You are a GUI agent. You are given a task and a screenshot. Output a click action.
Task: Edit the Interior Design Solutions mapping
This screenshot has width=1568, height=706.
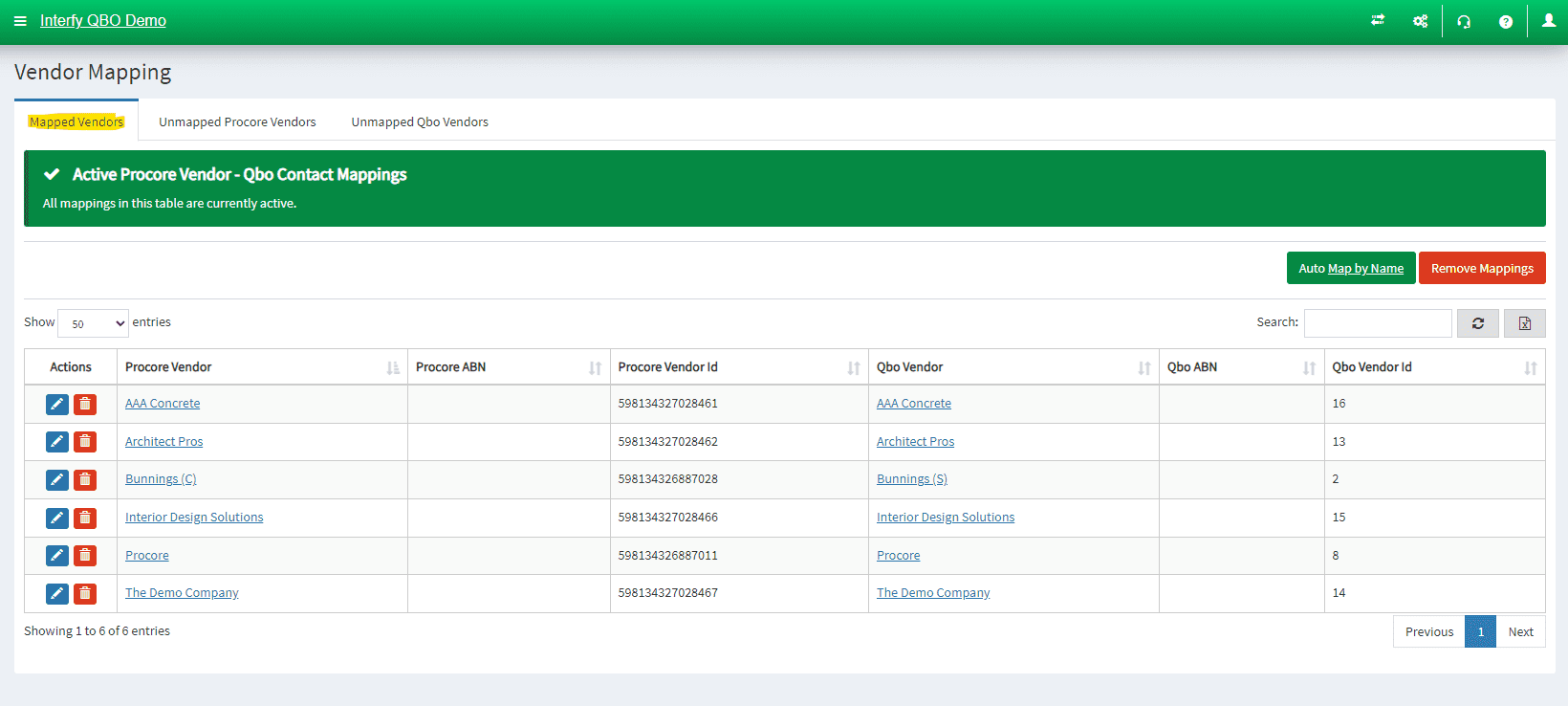click(x=57, y=518)
